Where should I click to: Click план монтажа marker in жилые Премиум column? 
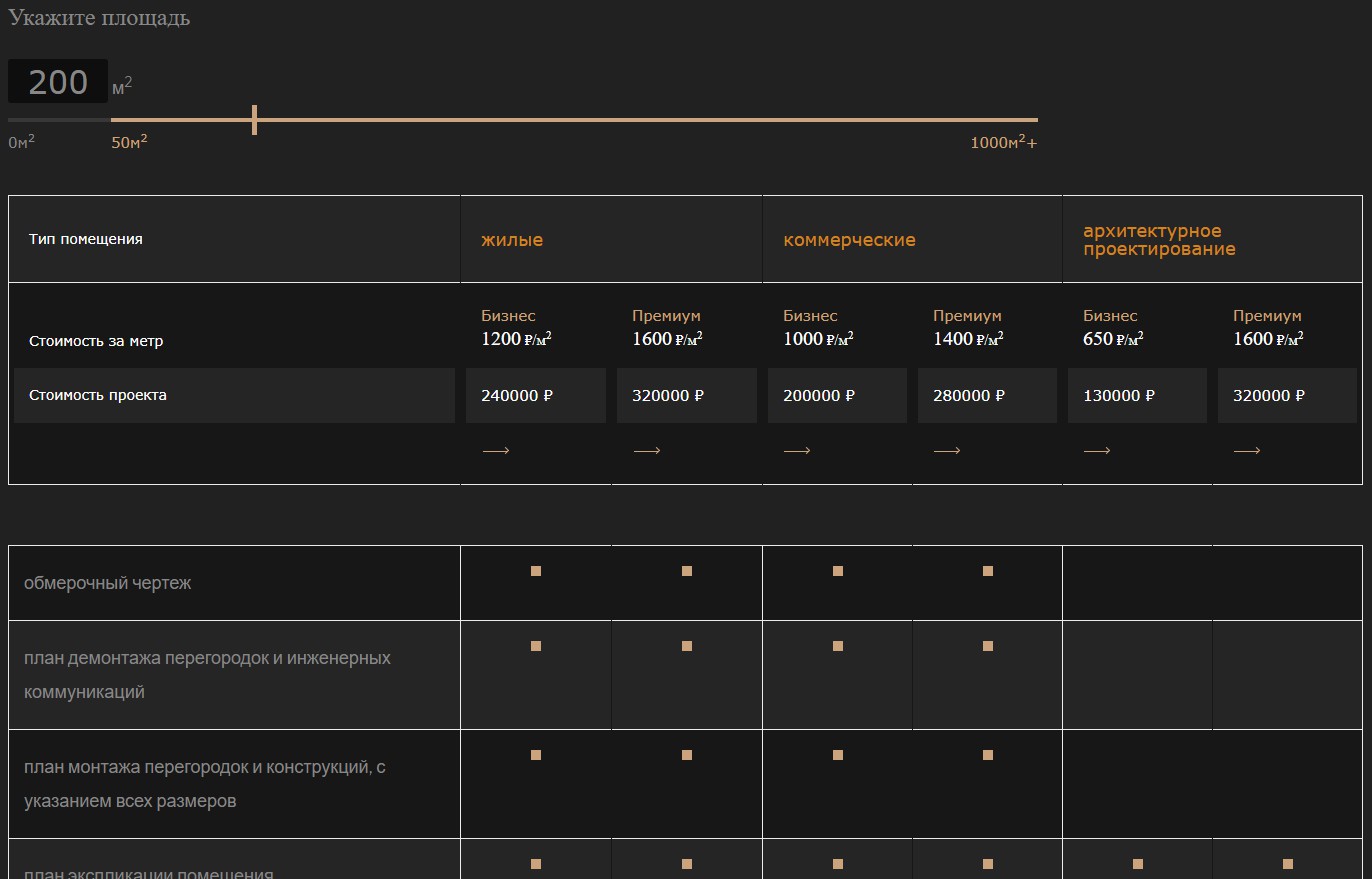(x=687, y=755)
